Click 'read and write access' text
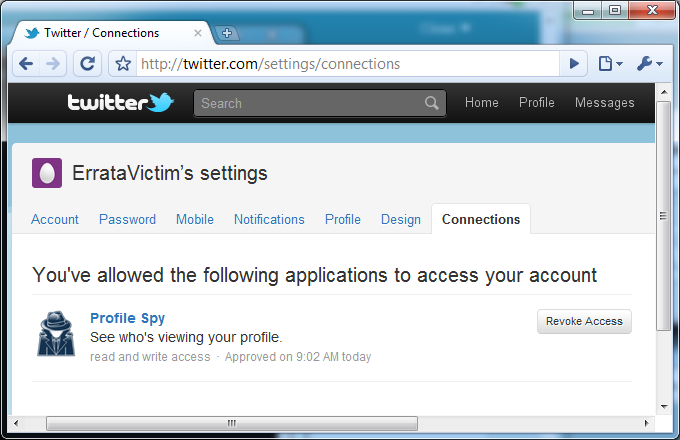 tap(150, 357)
